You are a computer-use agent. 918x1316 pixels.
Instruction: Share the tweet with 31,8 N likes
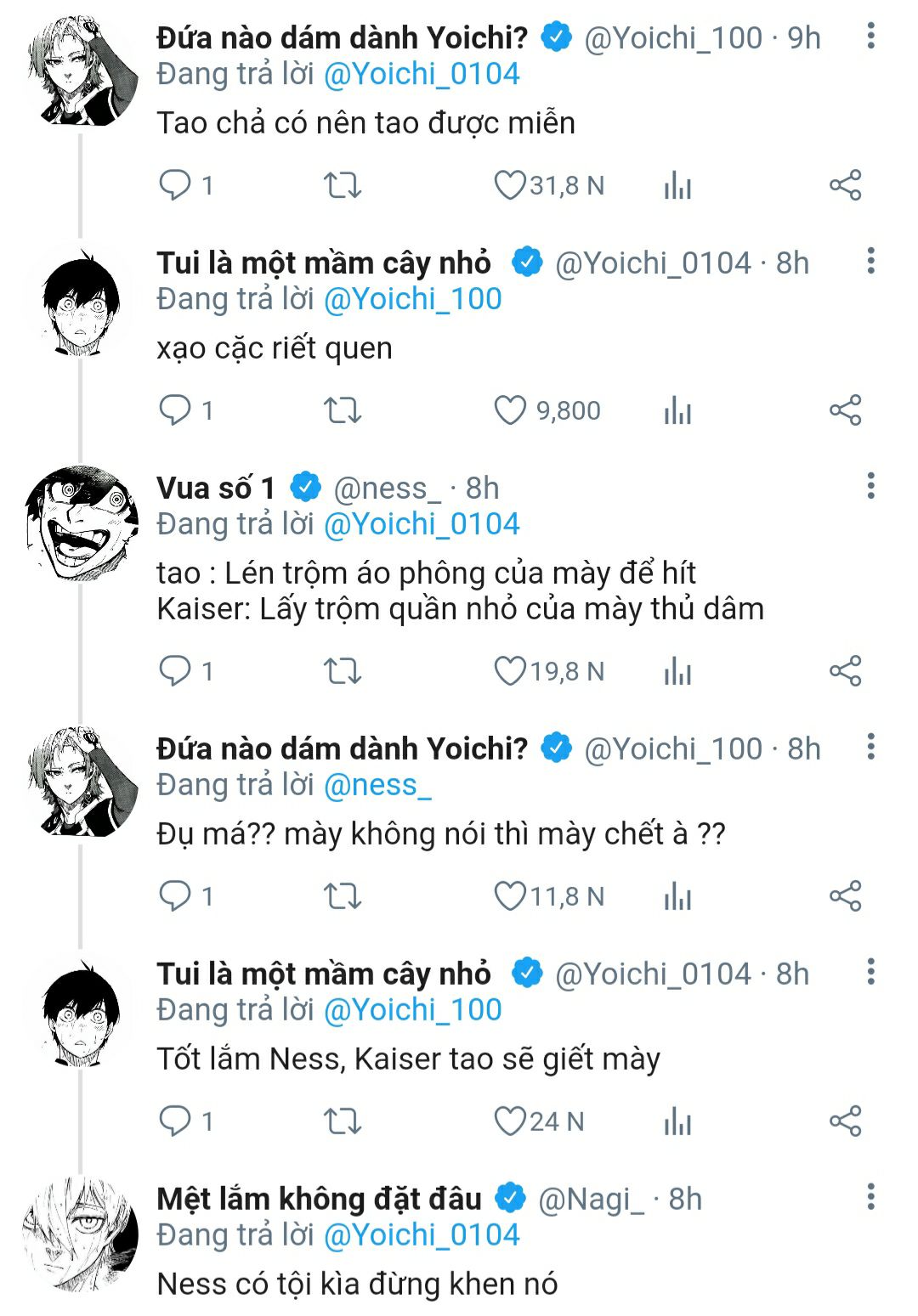click(845, 185)
